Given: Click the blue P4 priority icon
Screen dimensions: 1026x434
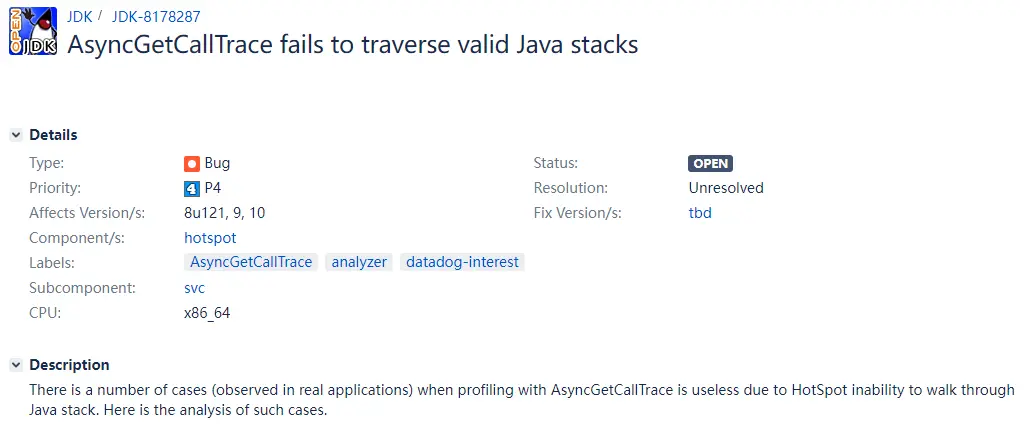Looking at the screenshot, I should click(192, 188).
